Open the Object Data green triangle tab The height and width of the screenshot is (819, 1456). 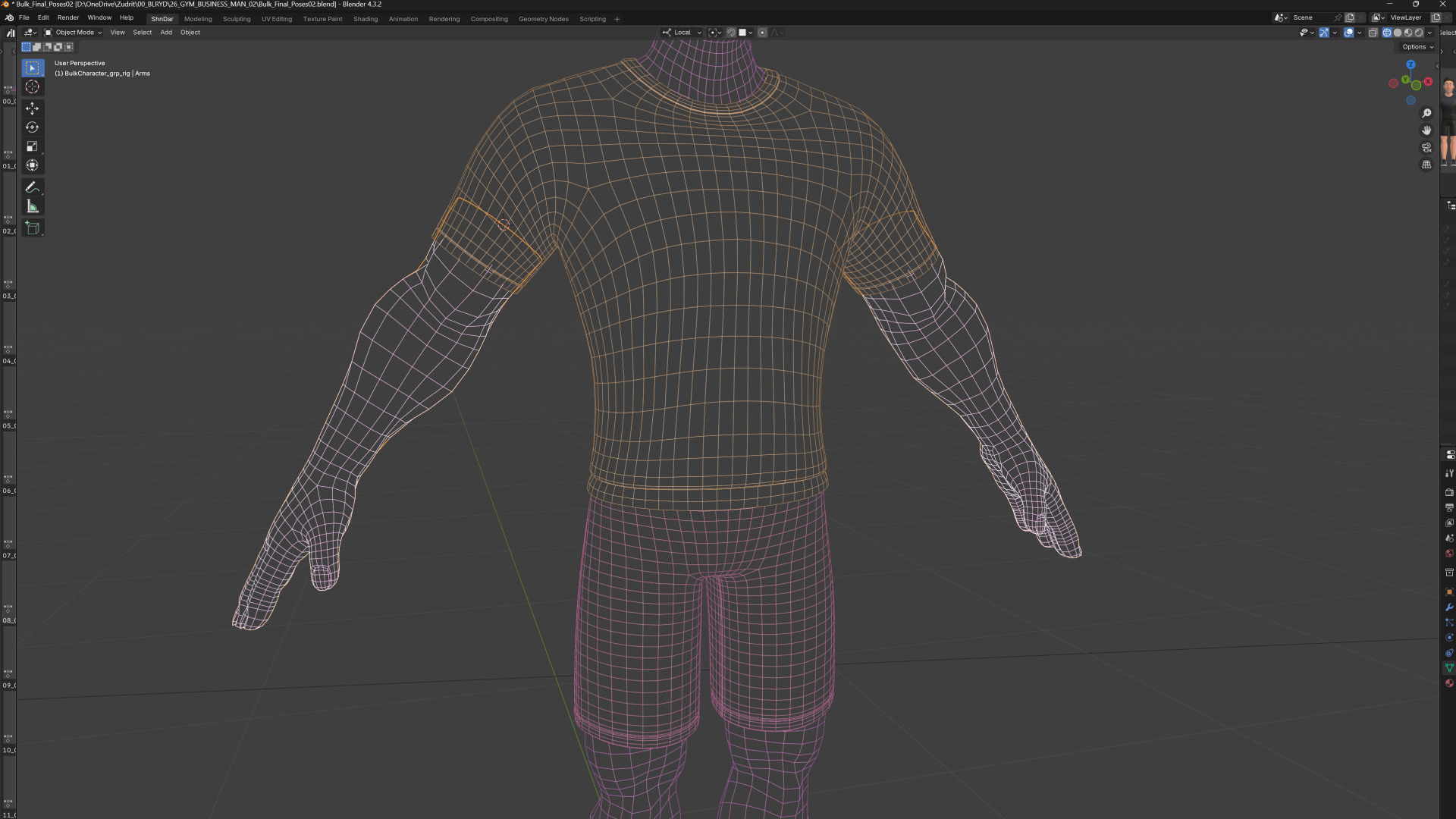click(1449, 668)
